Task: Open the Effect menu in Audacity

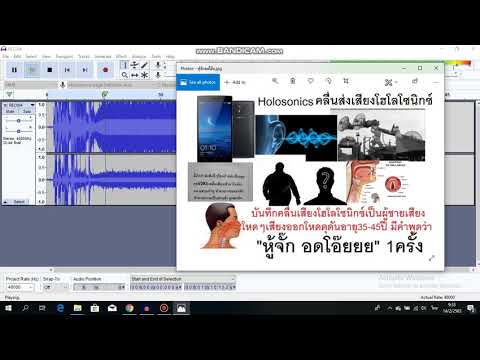Action: (121, 56)
